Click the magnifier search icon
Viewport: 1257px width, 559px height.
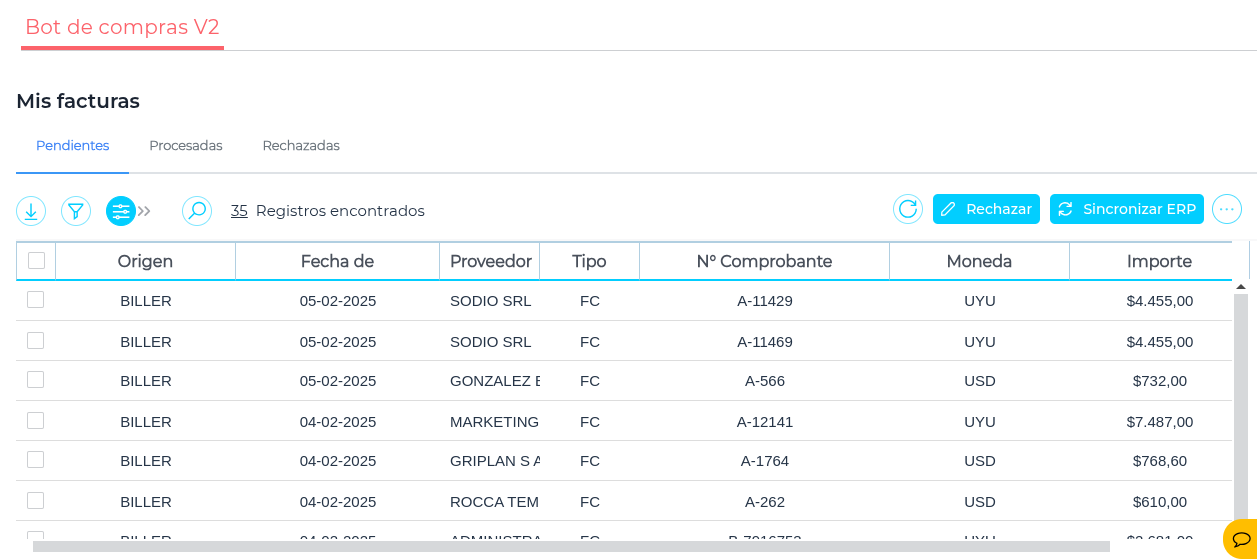(x=197, y=211)
